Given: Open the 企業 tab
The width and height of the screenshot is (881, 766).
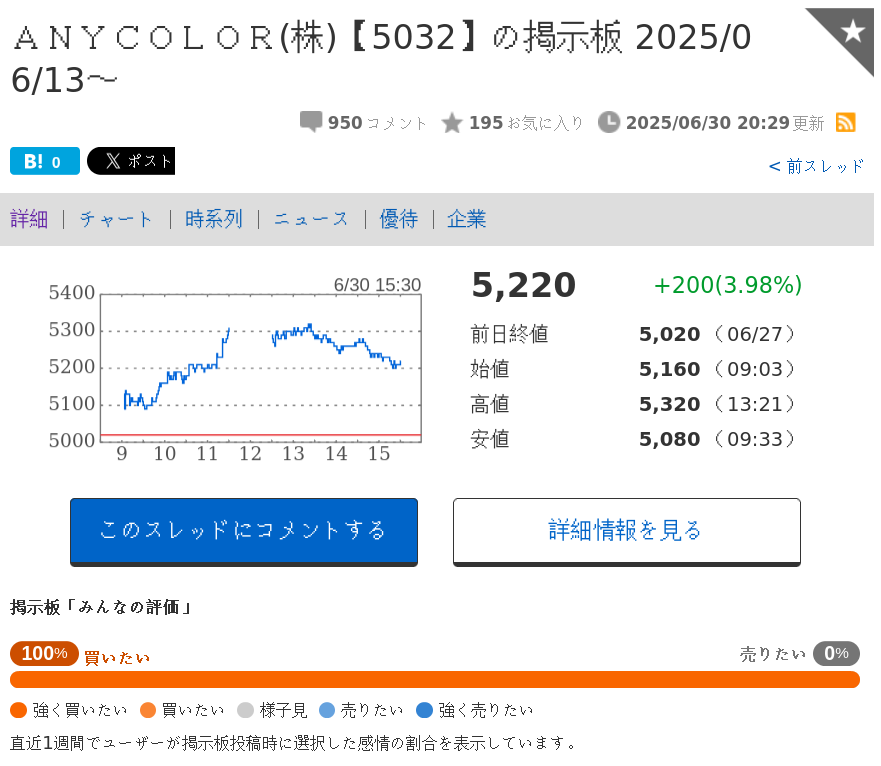Looking at the screenshot, I should pyautogui.click(x=466, y=219).
